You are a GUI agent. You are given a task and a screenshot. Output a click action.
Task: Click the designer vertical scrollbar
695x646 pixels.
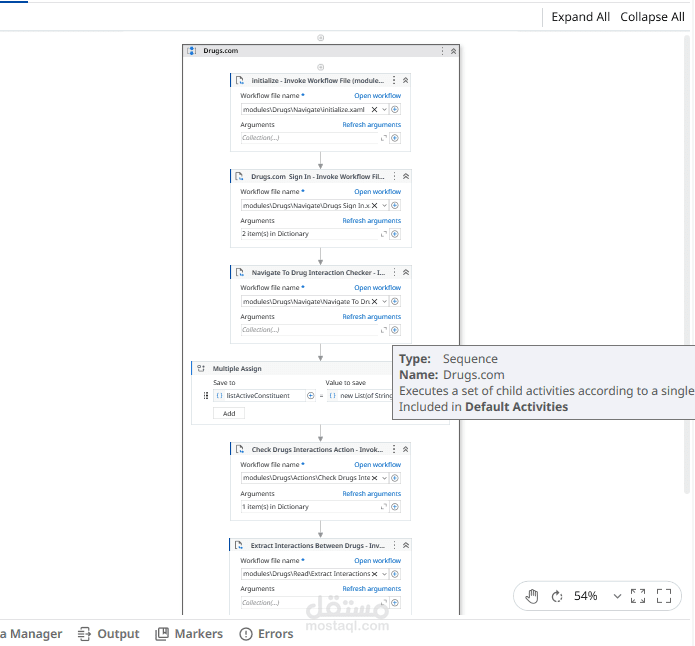[x=688, y=266]
